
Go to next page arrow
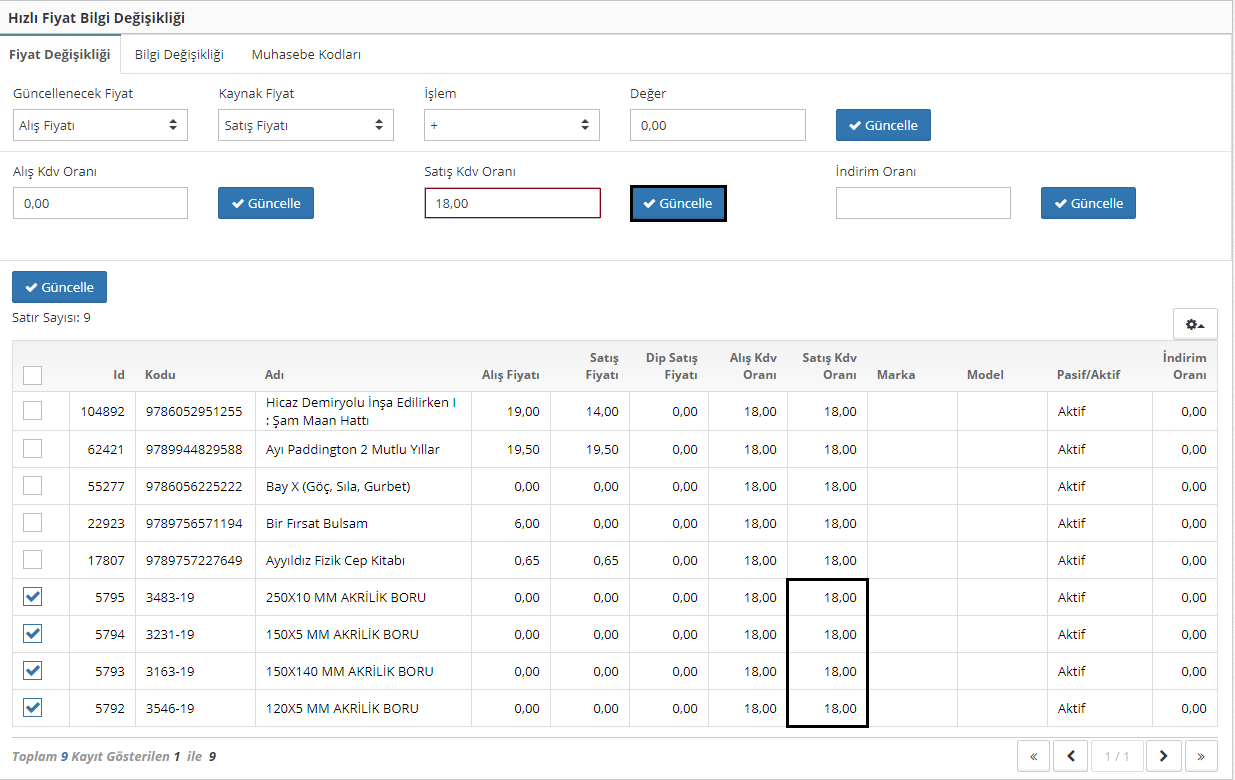(x=1164, y=756)
